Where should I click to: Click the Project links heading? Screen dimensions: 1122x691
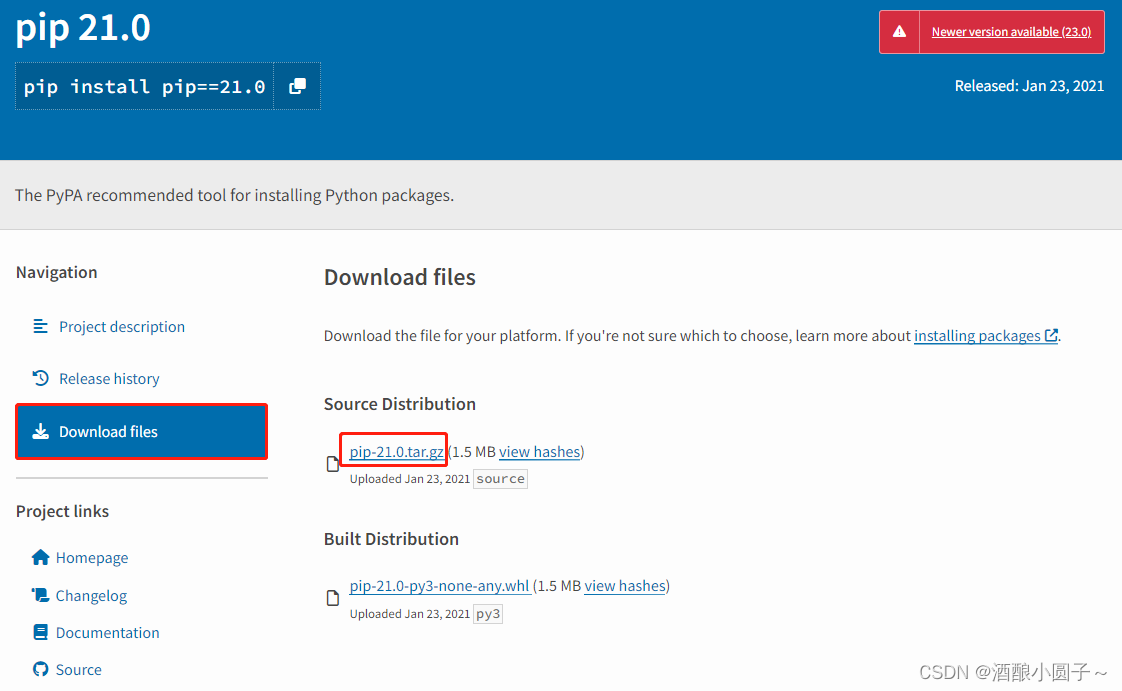[62, 511]
